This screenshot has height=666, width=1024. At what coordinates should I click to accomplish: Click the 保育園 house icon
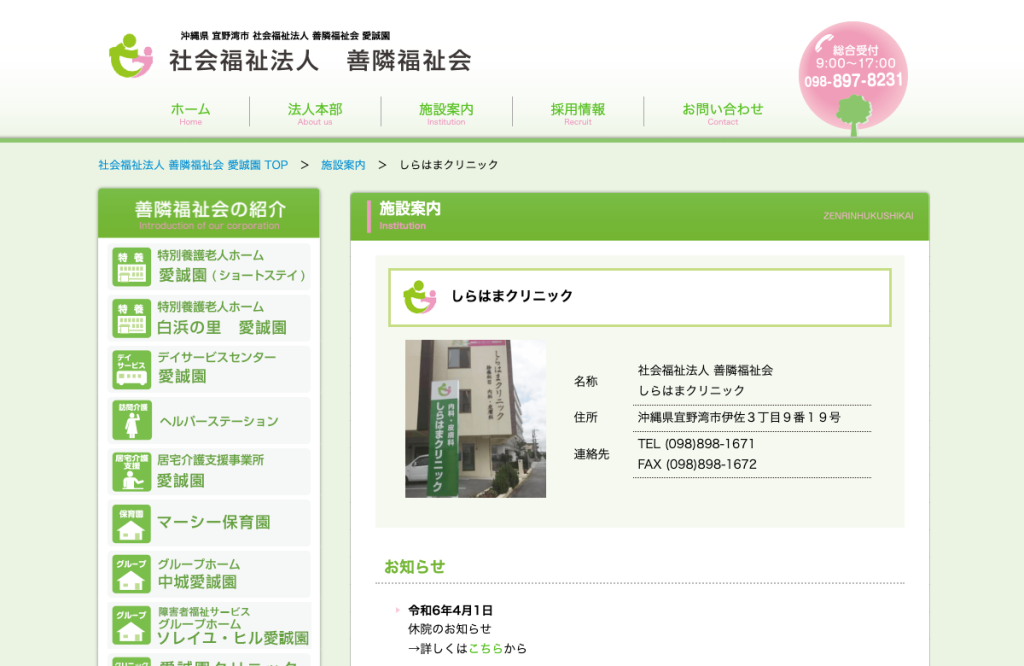click(x=131, y=524)
